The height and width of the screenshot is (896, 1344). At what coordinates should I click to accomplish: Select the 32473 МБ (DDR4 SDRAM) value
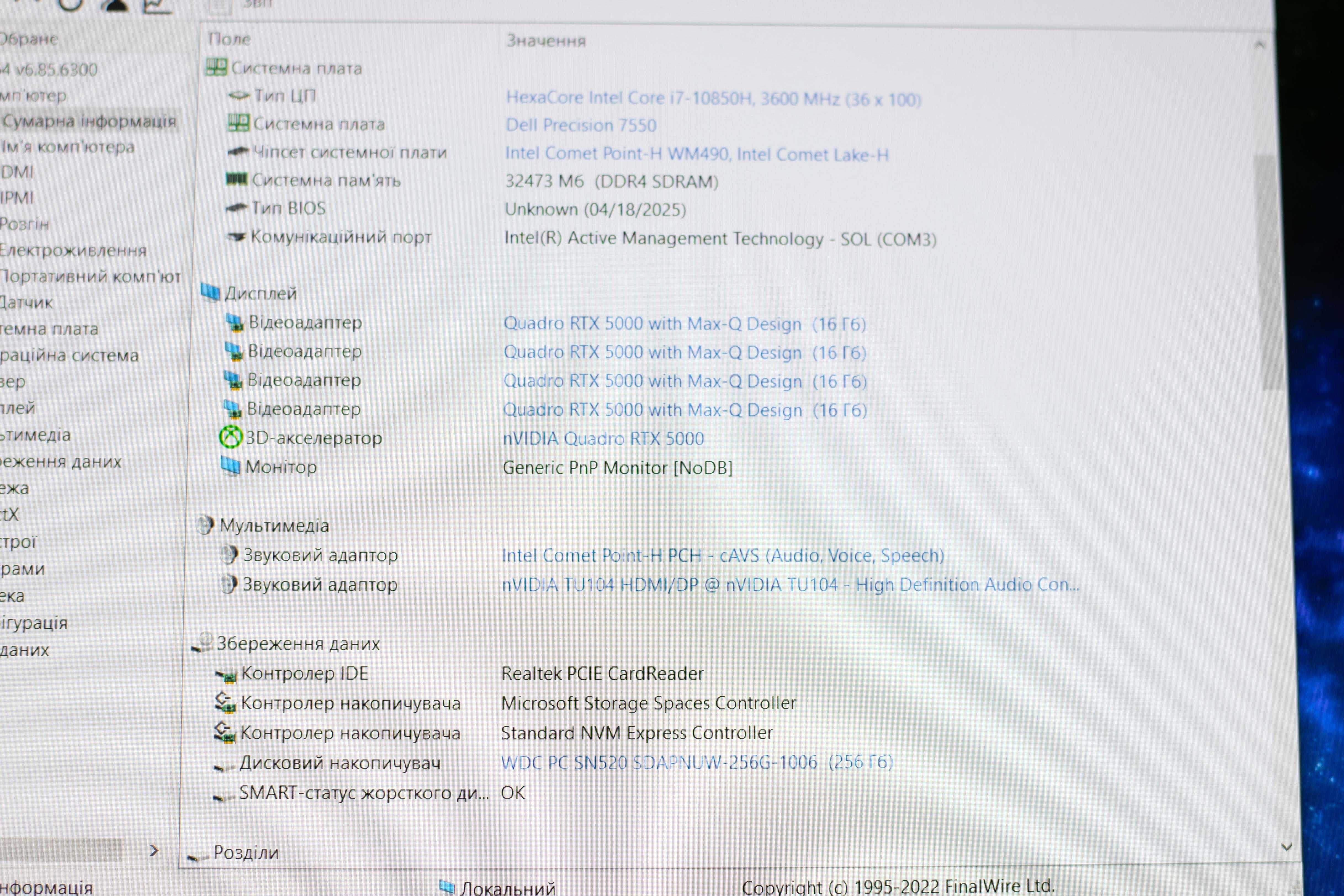(611, 182)
